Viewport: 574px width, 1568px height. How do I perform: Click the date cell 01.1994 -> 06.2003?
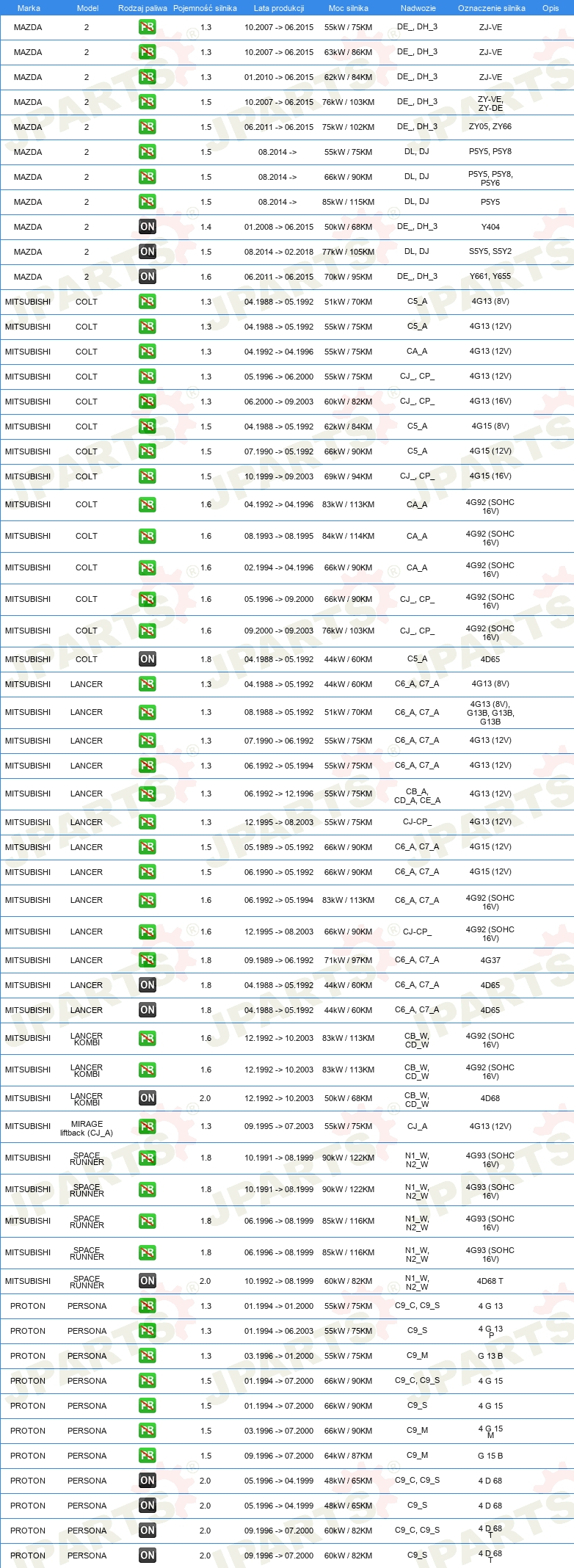tap(279, 1331)
